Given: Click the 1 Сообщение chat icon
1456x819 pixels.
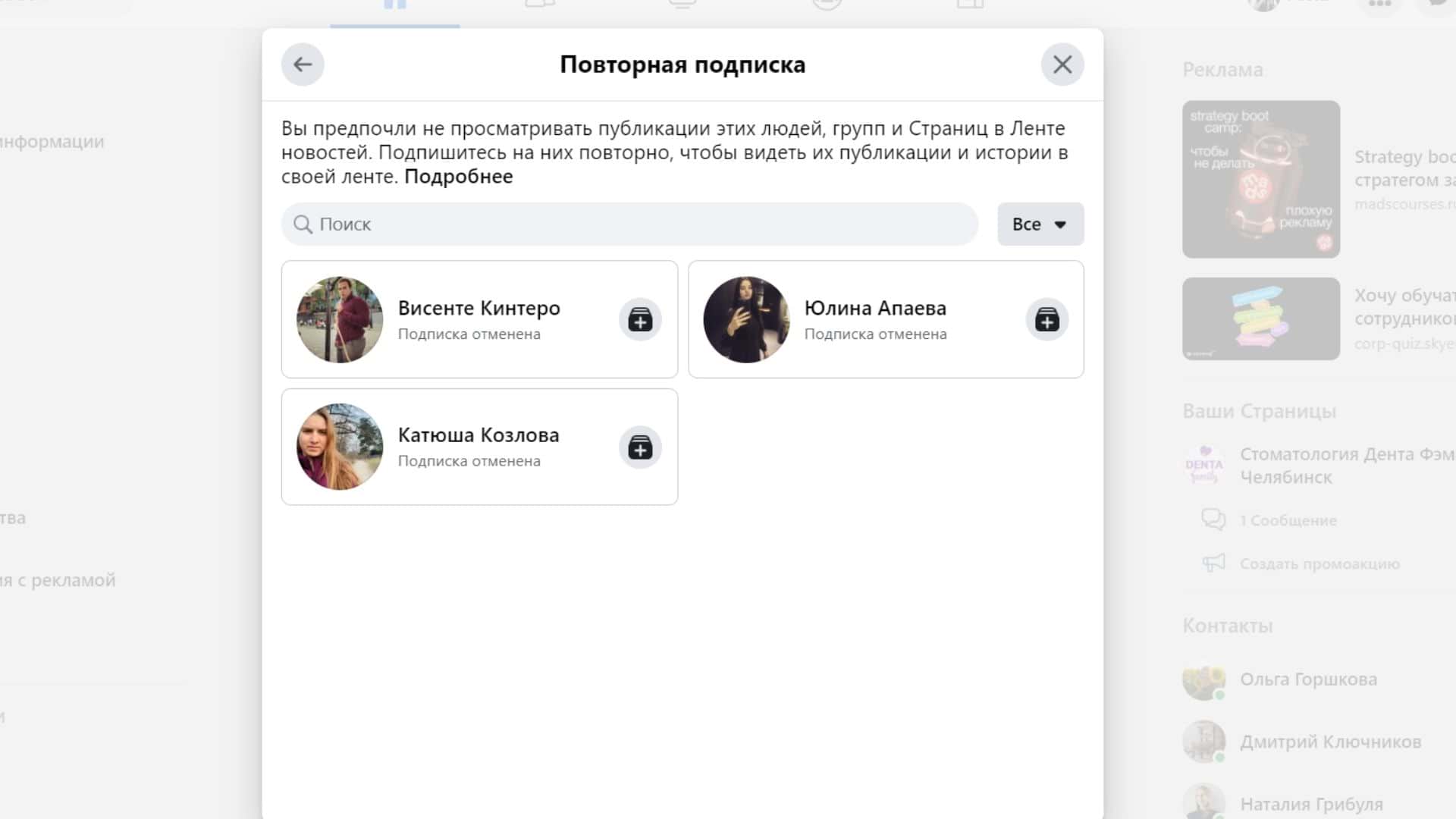Looking at the screenshot, I should click(1213, 519).
